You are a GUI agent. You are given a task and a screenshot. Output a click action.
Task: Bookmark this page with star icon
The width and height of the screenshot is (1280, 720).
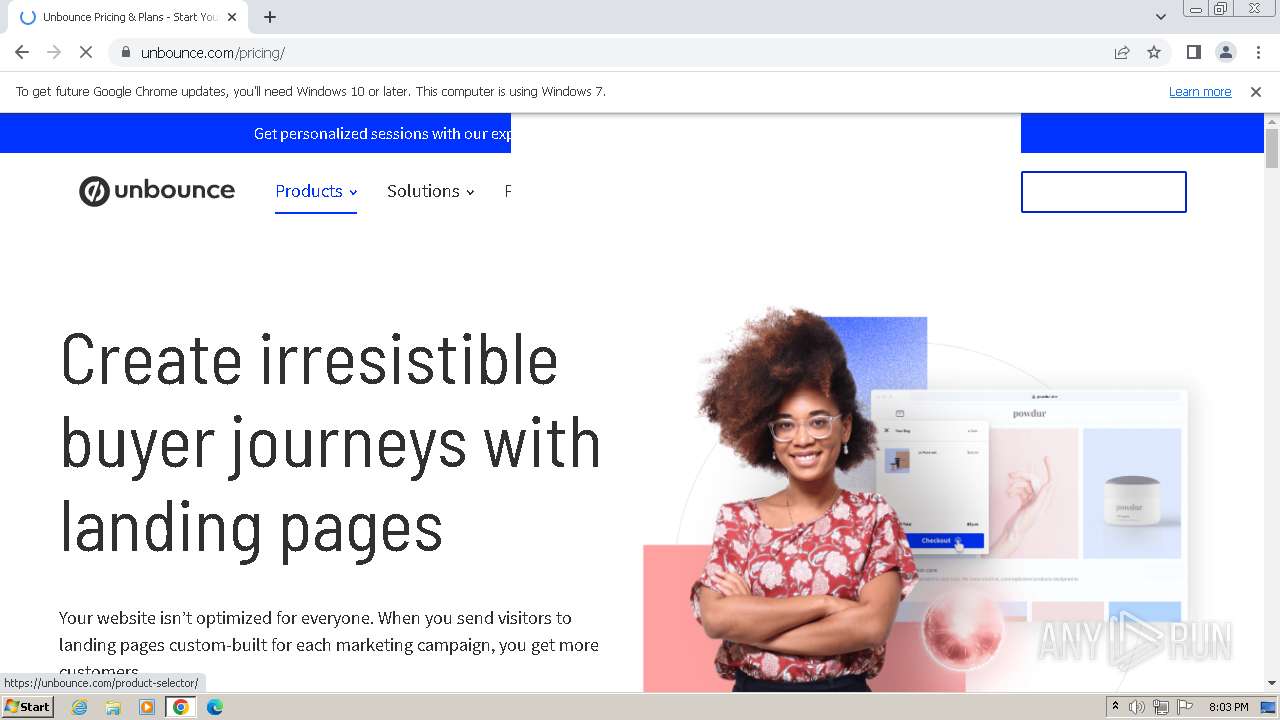pyautogui.click(x=1154, y=52)
